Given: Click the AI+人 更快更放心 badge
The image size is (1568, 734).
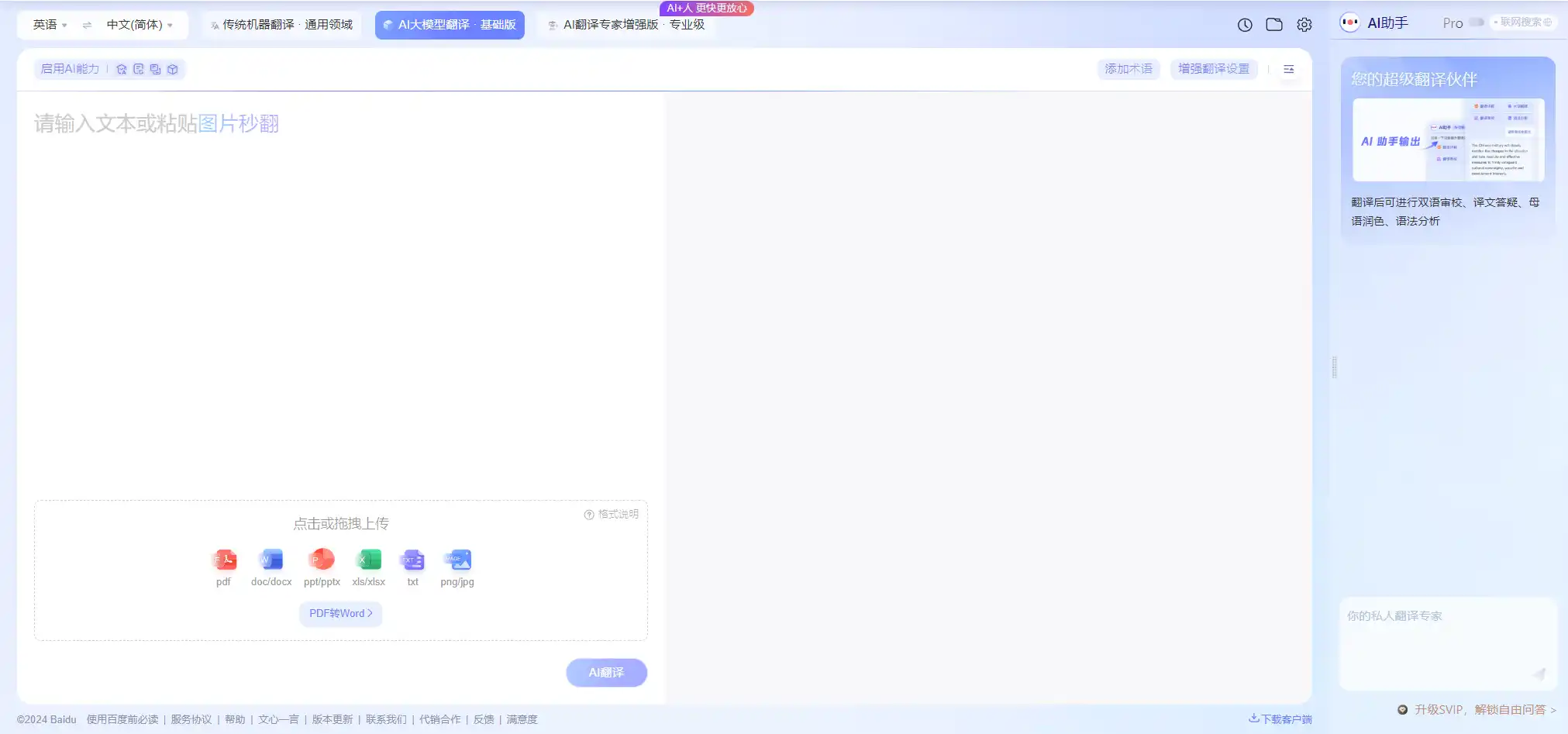Looking at the screenshot, I should coord(707,8).
